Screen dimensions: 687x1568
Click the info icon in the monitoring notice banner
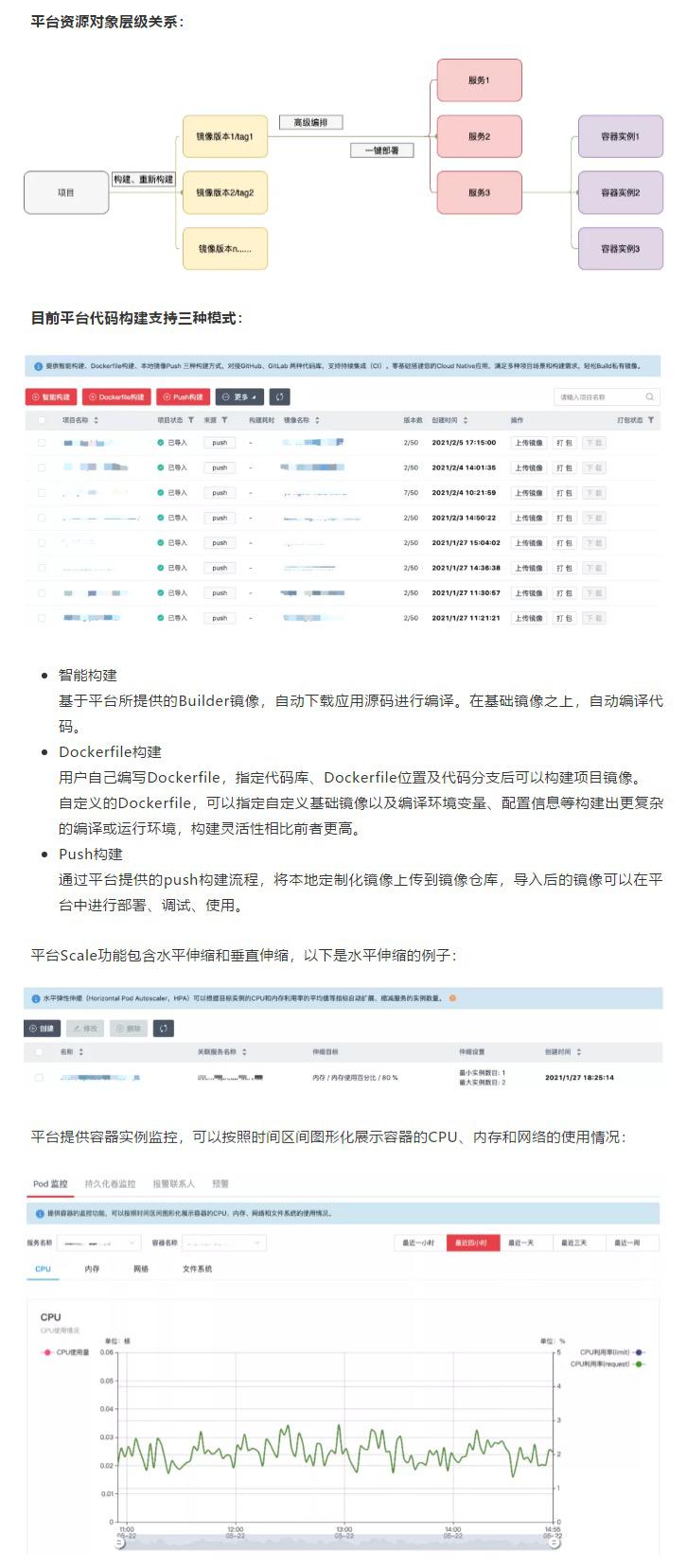coord(39,1212)
